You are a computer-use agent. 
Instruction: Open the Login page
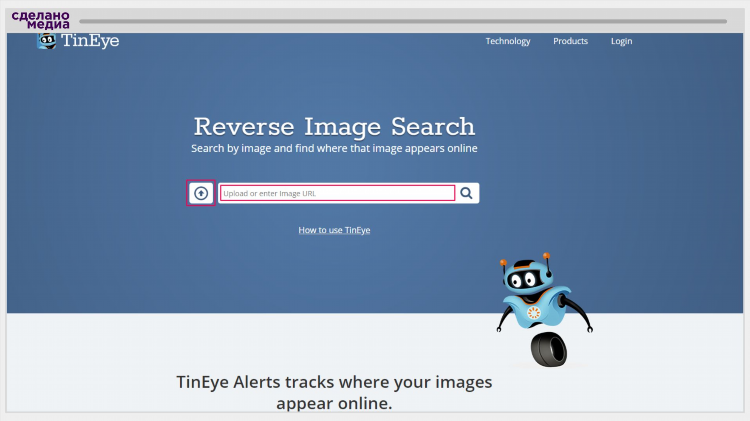pos(621,41)
